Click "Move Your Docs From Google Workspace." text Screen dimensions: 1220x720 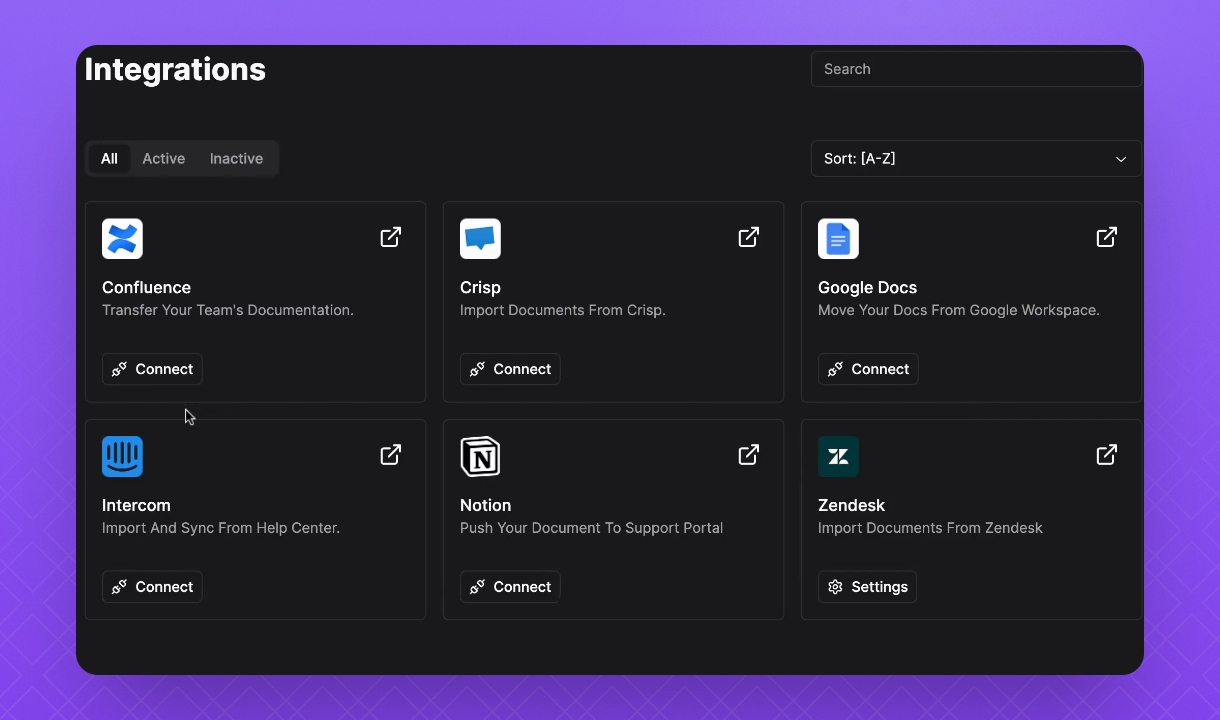click(x=959, y=310)
